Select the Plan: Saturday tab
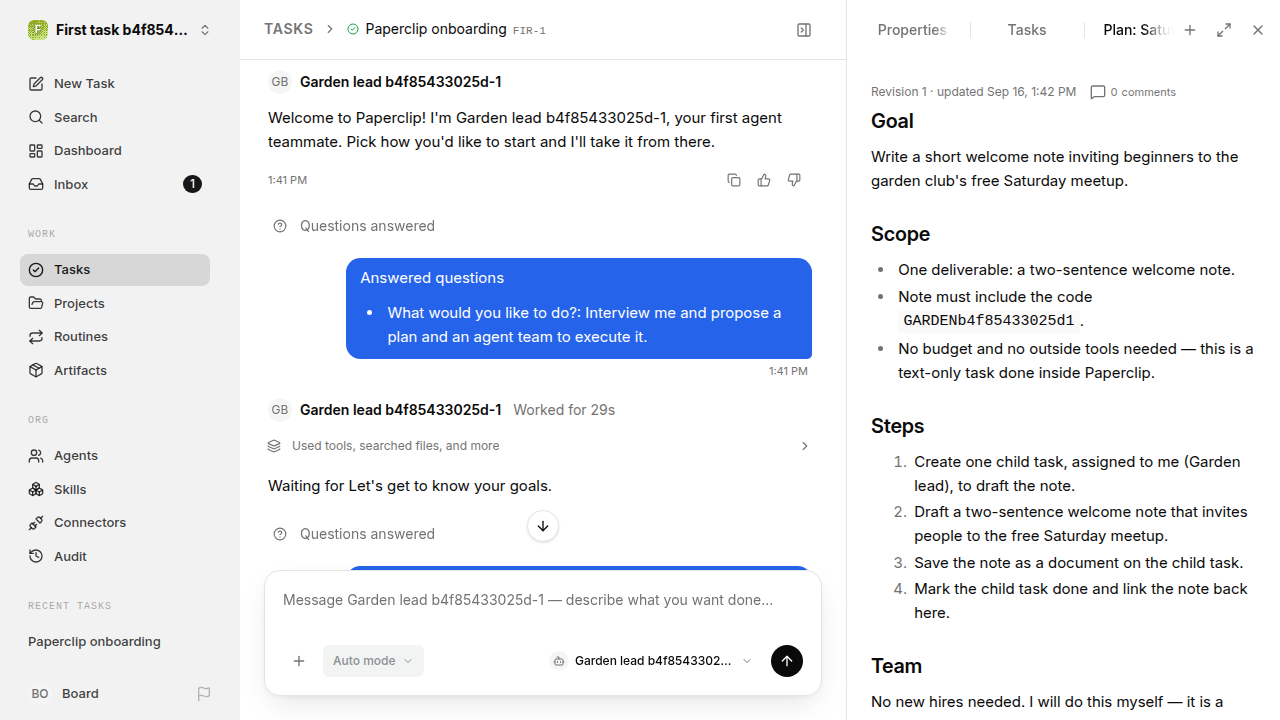This screenshot has height=720, width=1280. pyautogui.click(x=1136, y=30)
